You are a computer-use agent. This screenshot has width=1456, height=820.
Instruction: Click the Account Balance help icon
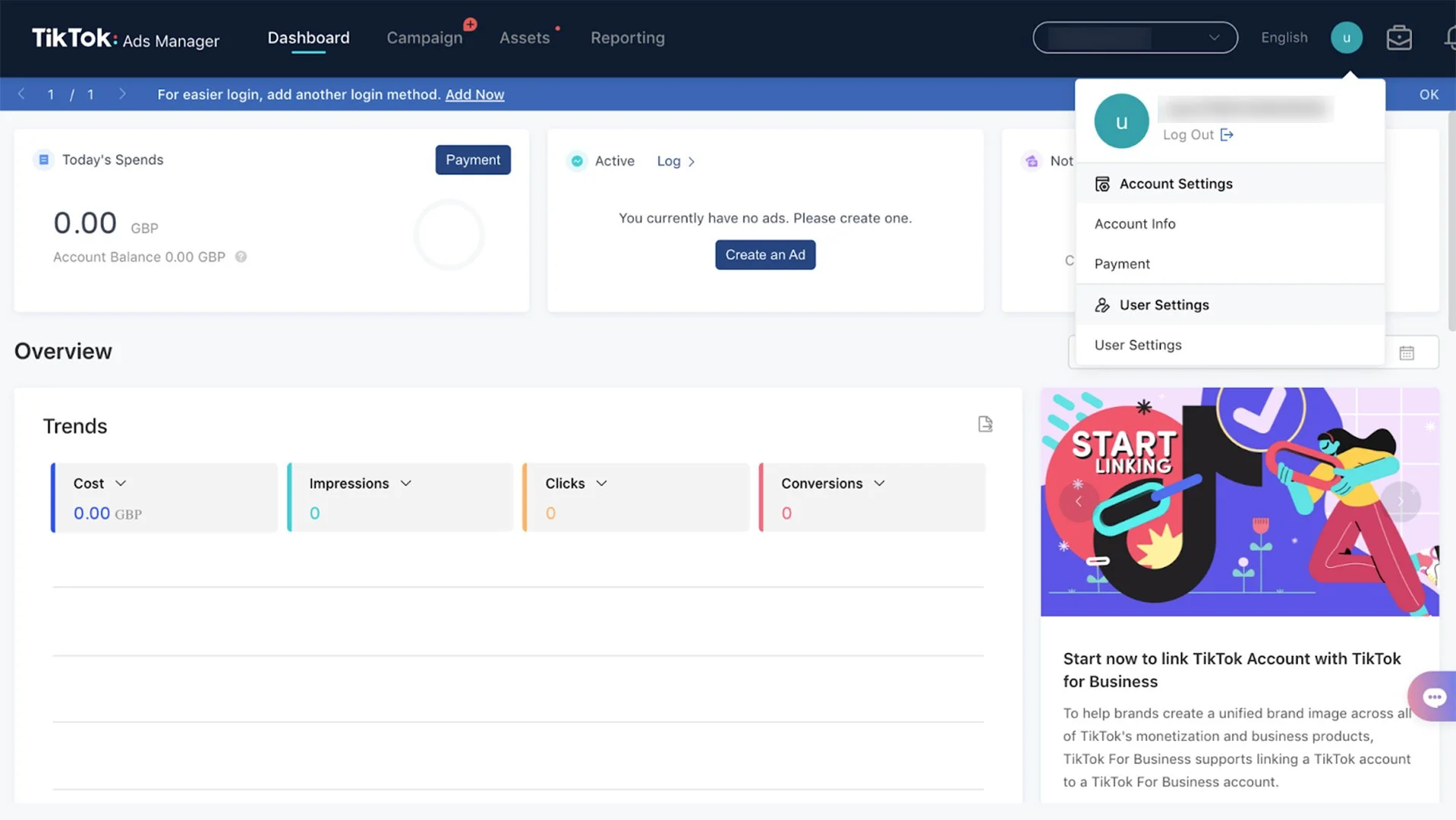[x=241, y=257]
